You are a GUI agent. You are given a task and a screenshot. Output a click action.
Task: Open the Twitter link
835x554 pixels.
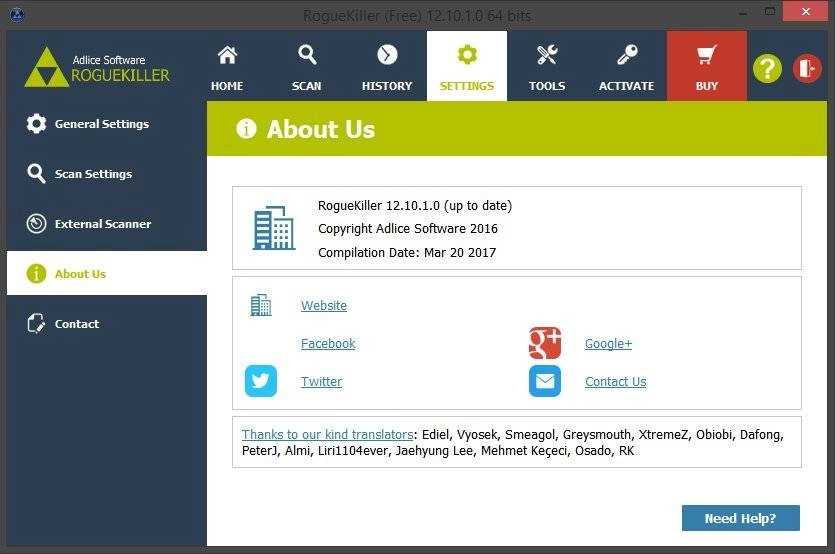click(x=321, y=381)
